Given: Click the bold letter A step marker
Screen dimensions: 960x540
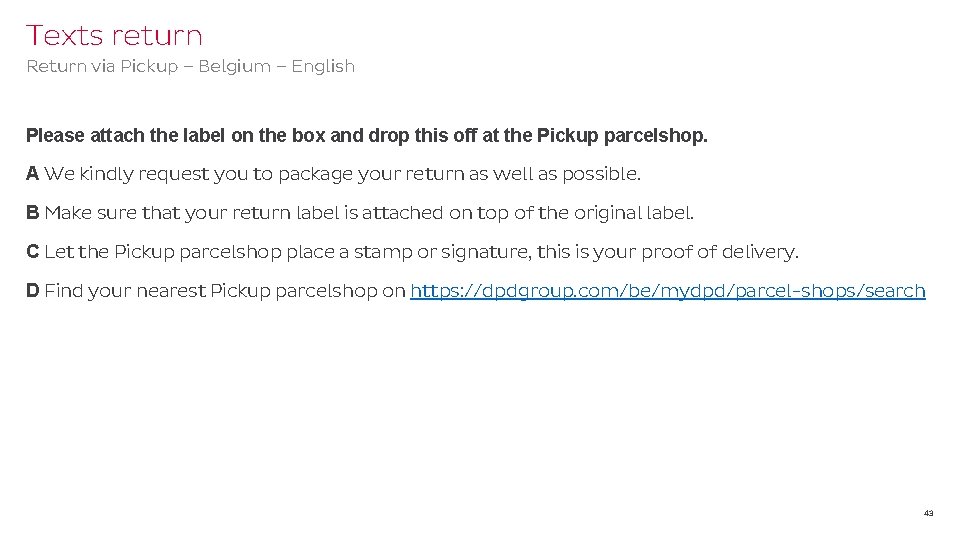Looking at the screenshot, I should point(32,174).
